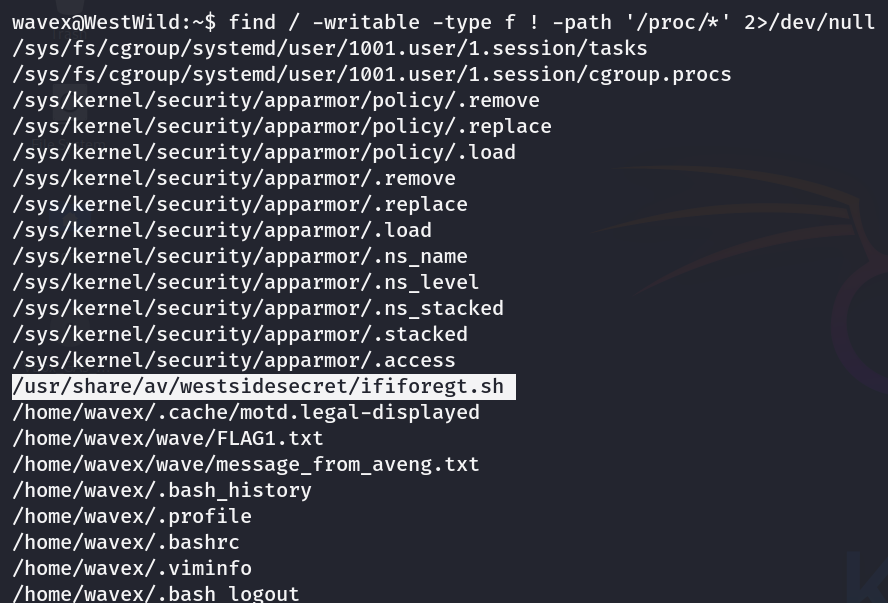Click the FLAG1.txt file path
The width and height of the screenshot is (888, 603).
[168, 438]
